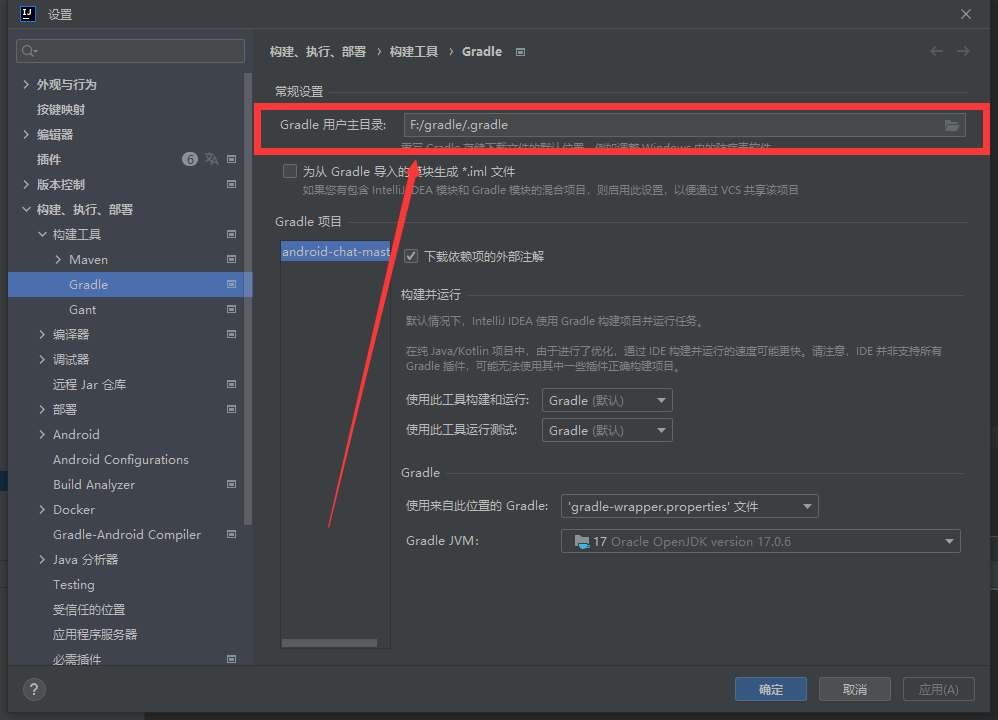The height and width of the screenshot is (720, 998).
Task: Click project icon on 远程 Jar 仓库 row
Action: pyautogui.click(x=232, y=384)
